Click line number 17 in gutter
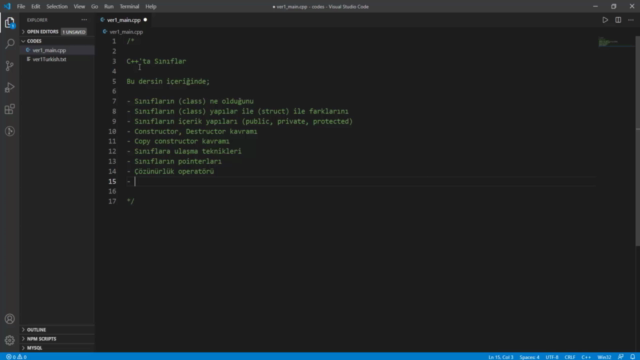This screenshot has height=360, width=640. click(112, 201)
